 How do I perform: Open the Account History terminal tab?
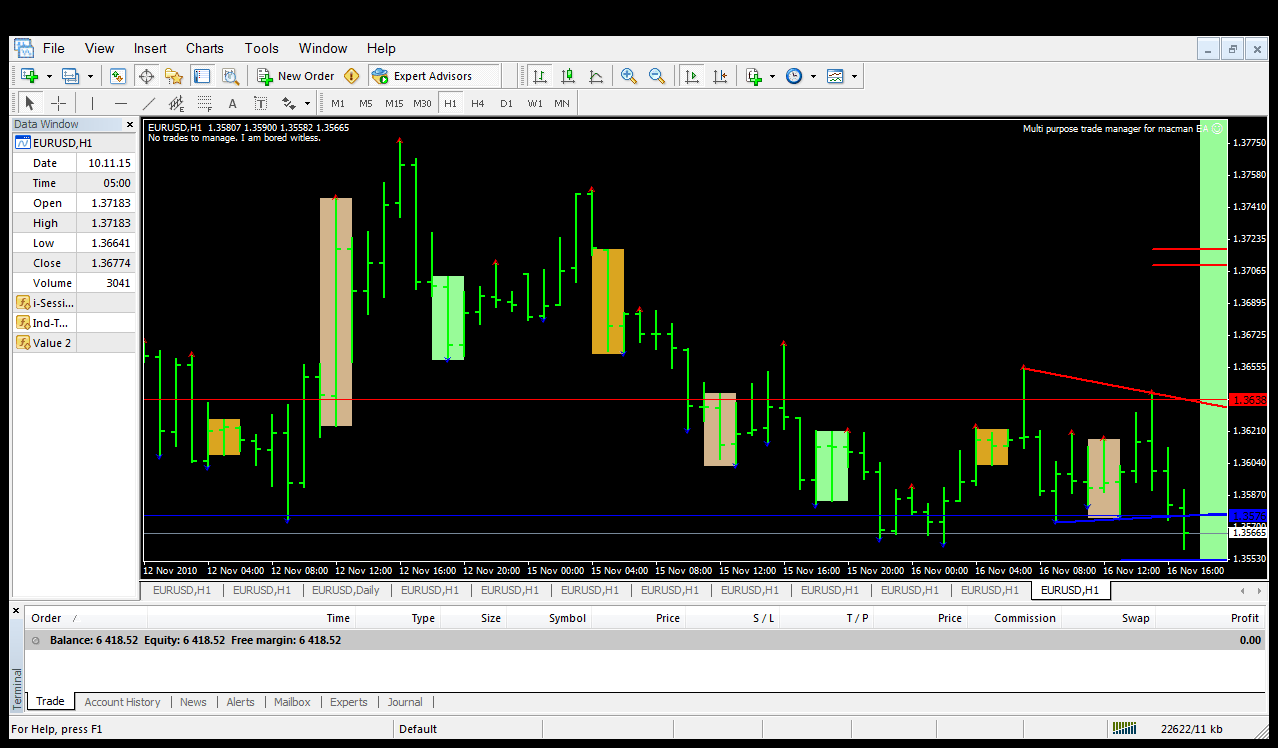click(122, 702)
